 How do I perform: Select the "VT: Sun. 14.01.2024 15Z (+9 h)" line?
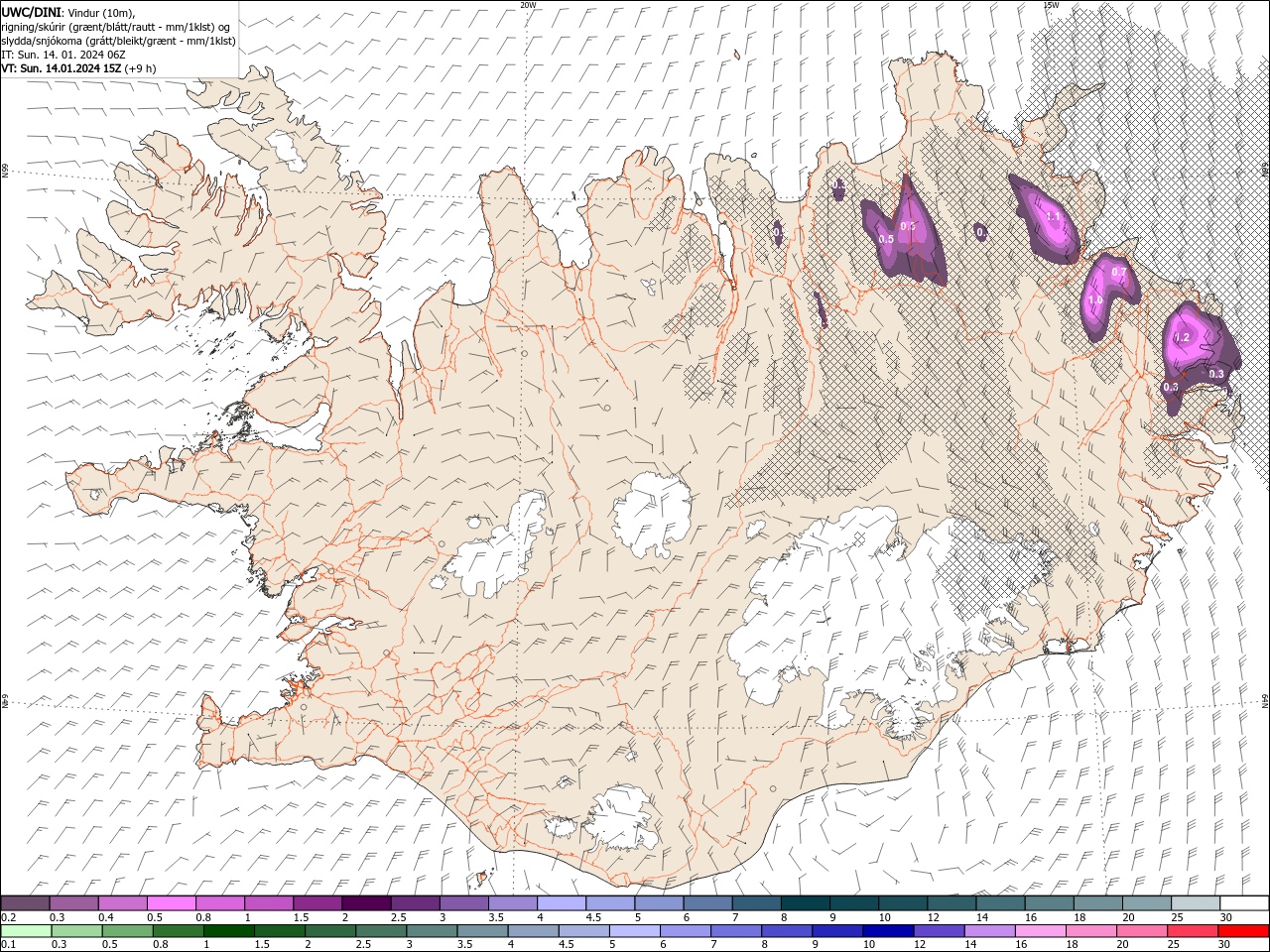coord(78,68)
